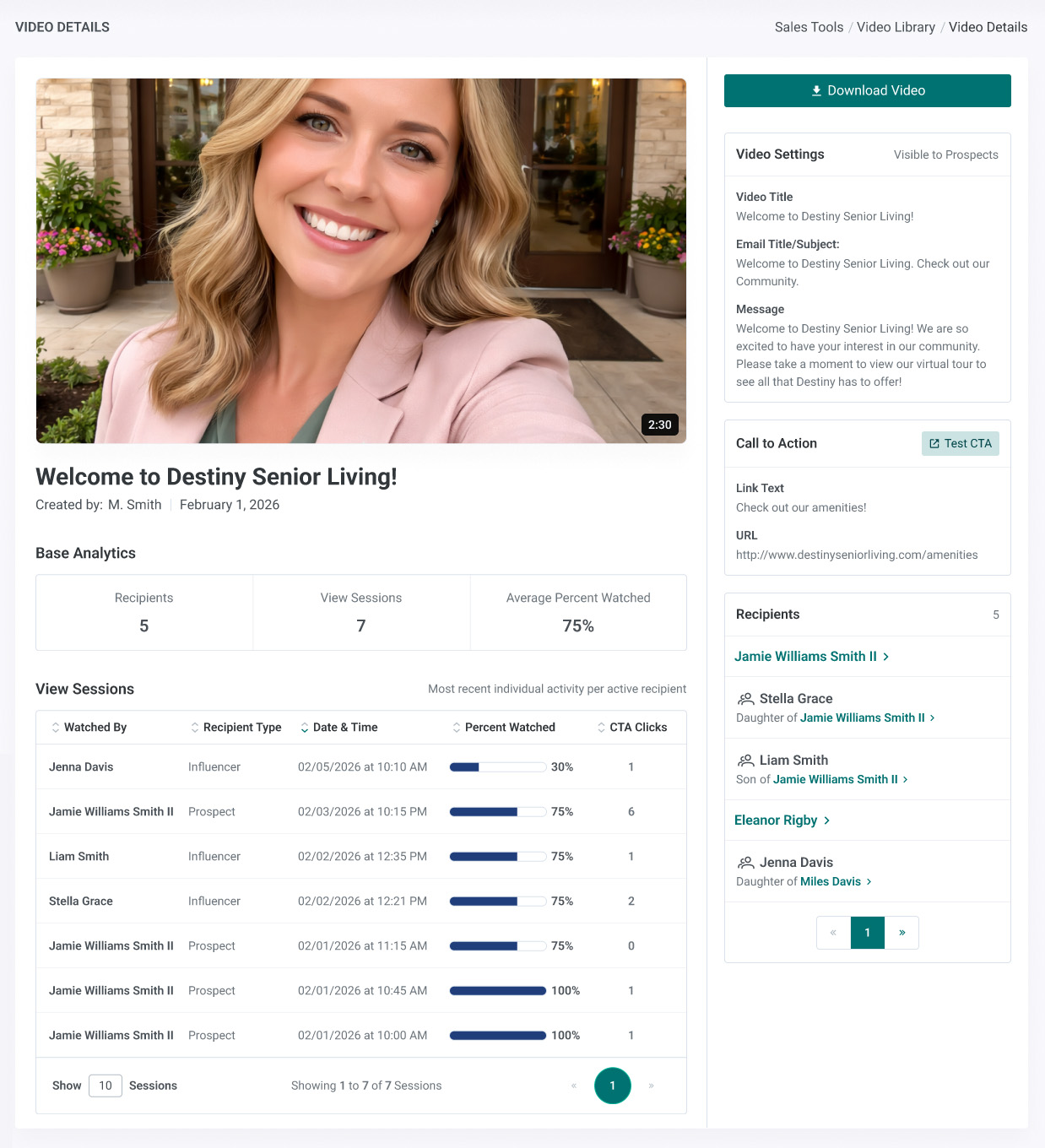The image size is (1045, 1148).
Task: Click the people icon beside Stella Grace
Action: [745, 699]
